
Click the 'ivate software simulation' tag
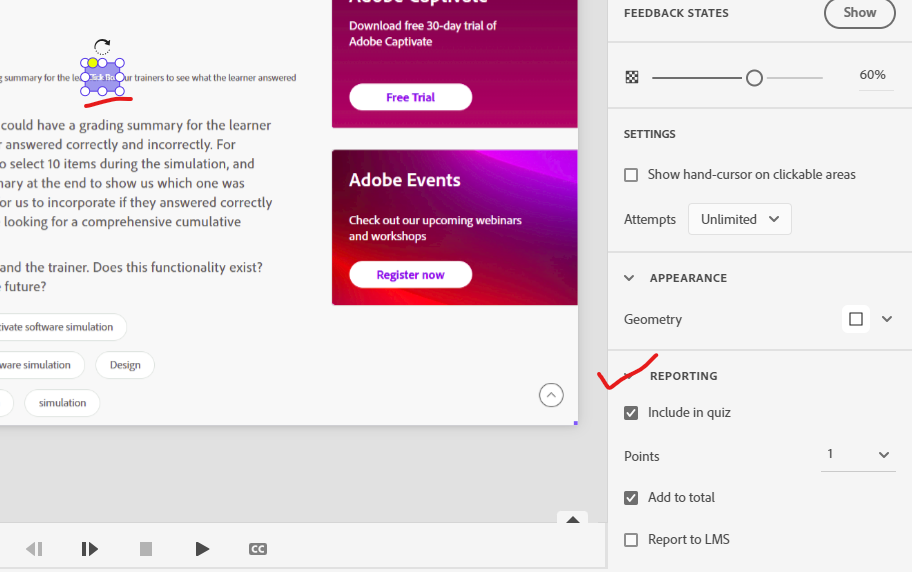[x=63, y=327]
